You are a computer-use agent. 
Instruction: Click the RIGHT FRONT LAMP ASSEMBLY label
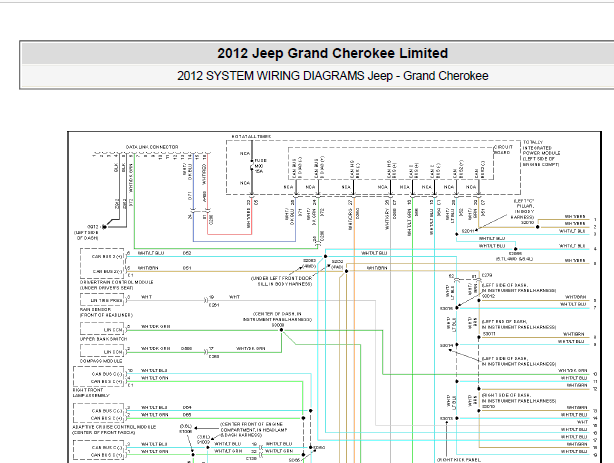pyautogui.click(x=91, y=393)
